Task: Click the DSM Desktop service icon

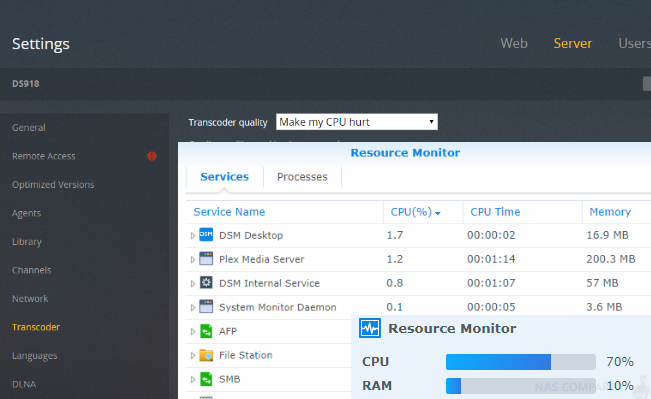Action: pyautogui.click(x=206, y=235)
